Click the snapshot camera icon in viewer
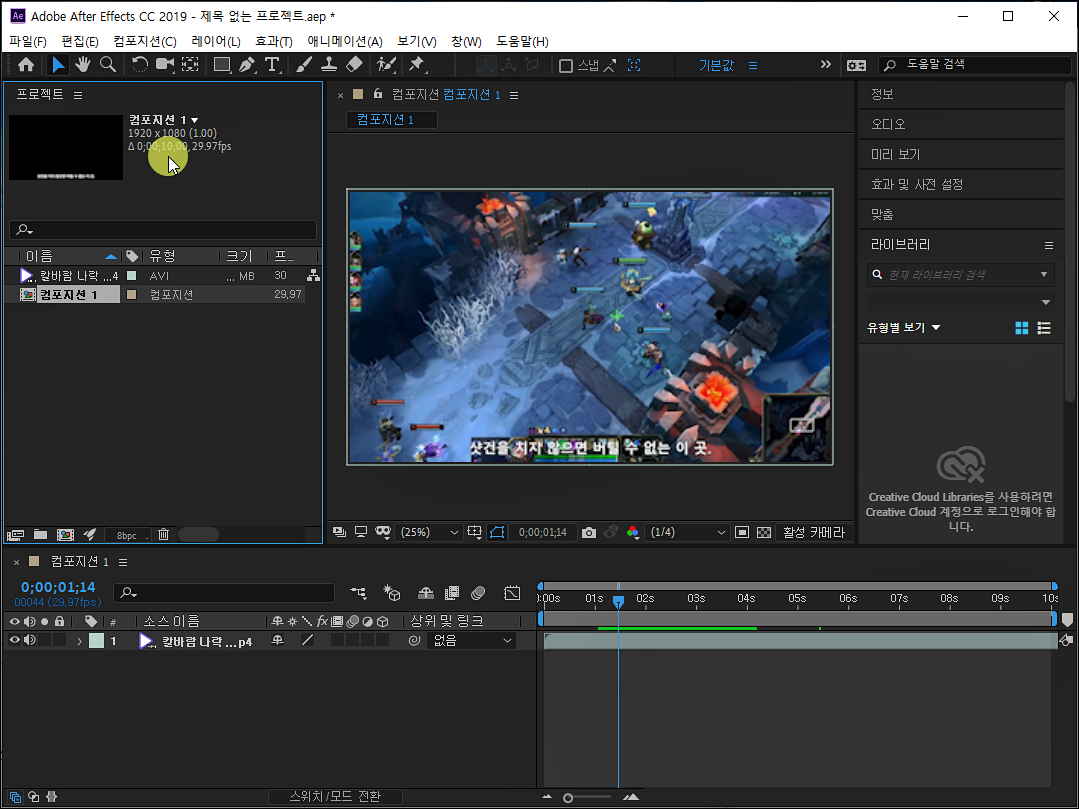Viewport: 1079px width, 809px height. point(588,532)
